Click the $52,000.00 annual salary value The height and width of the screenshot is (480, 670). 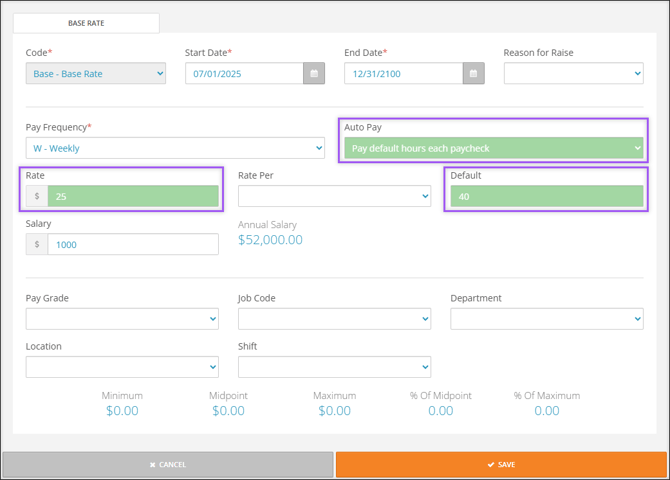click(270, 240)
